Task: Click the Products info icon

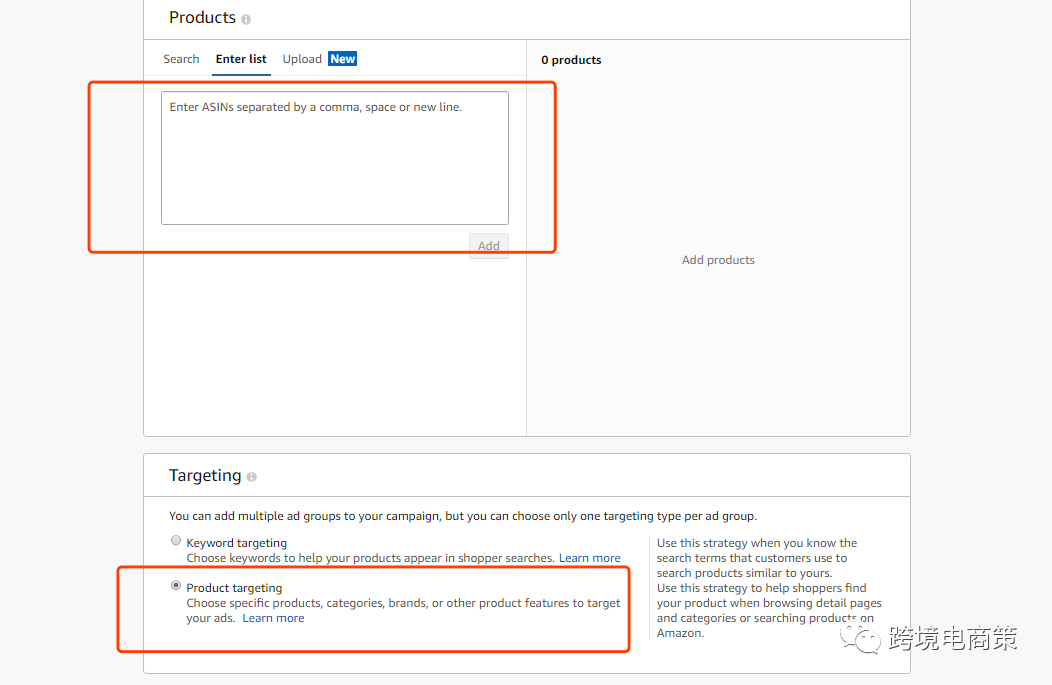Action: (x=246, y=19)
